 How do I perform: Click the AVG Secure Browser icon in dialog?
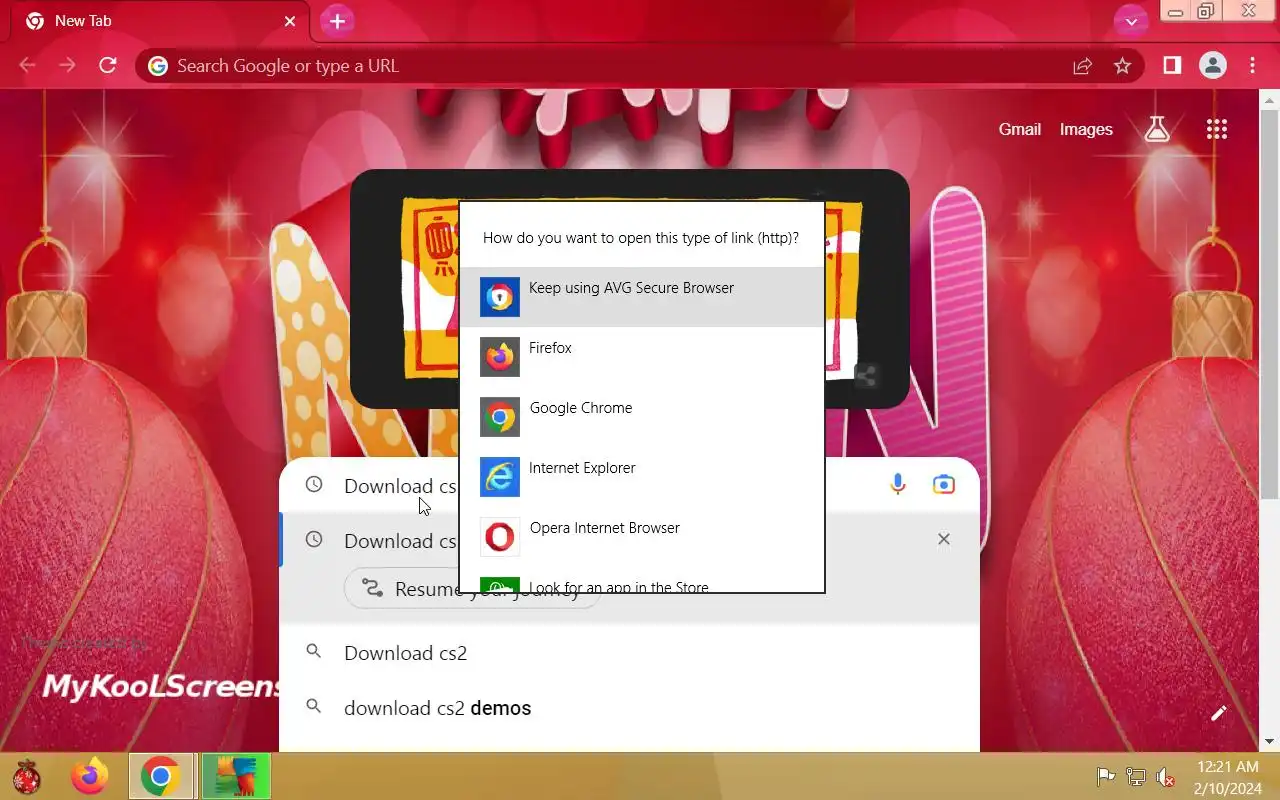(x=500, y=297)
